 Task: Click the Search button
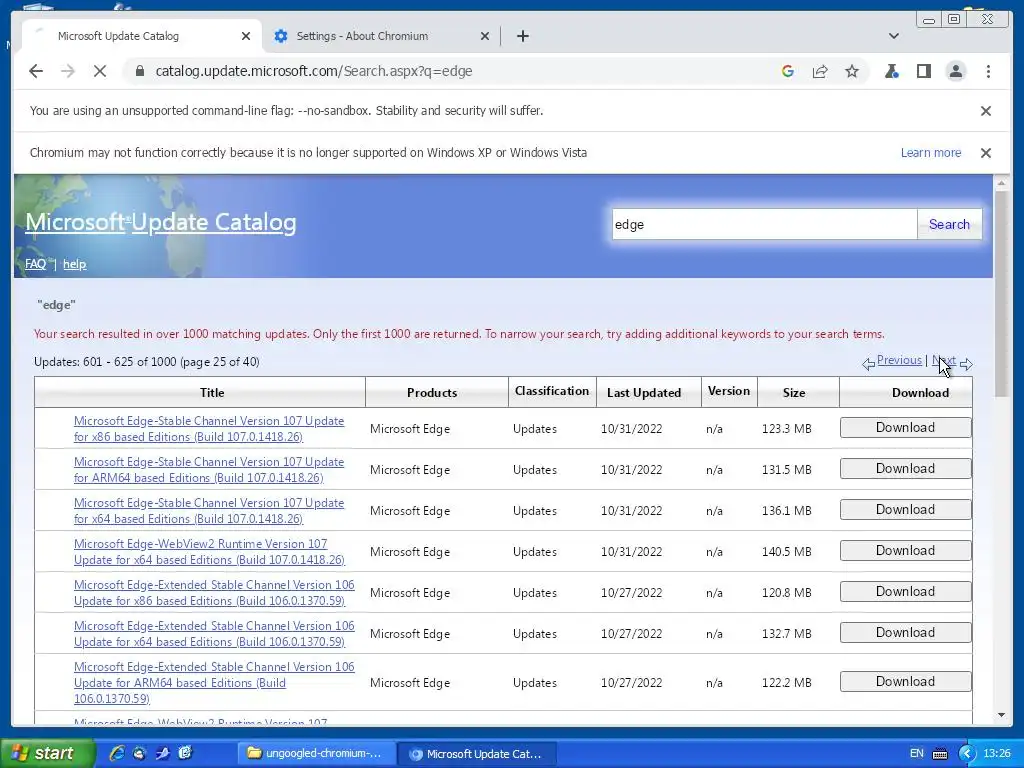(949, 225)
